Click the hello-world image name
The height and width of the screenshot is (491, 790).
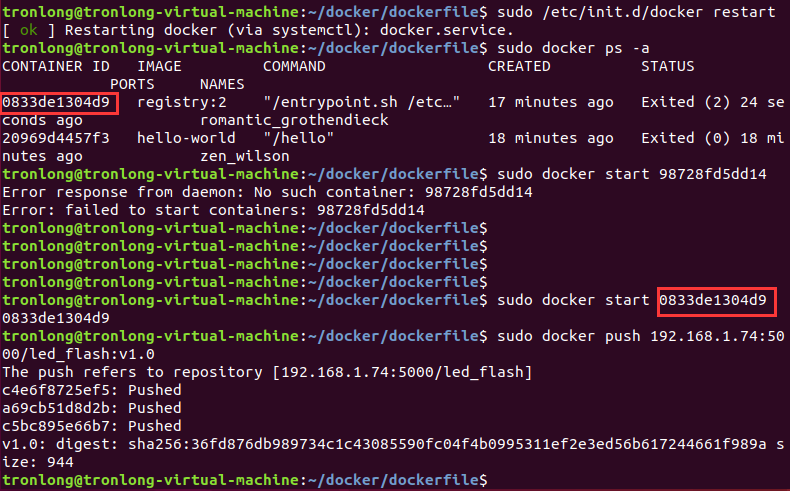[x=186, y=138]
